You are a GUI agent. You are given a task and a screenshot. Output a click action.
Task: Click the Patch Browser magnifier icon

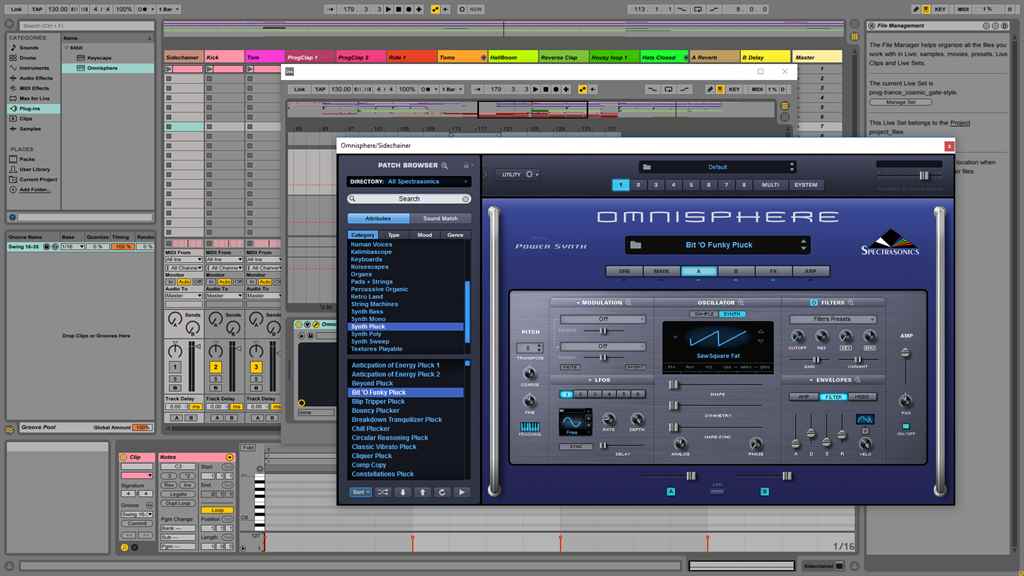(x=445, y=165)
